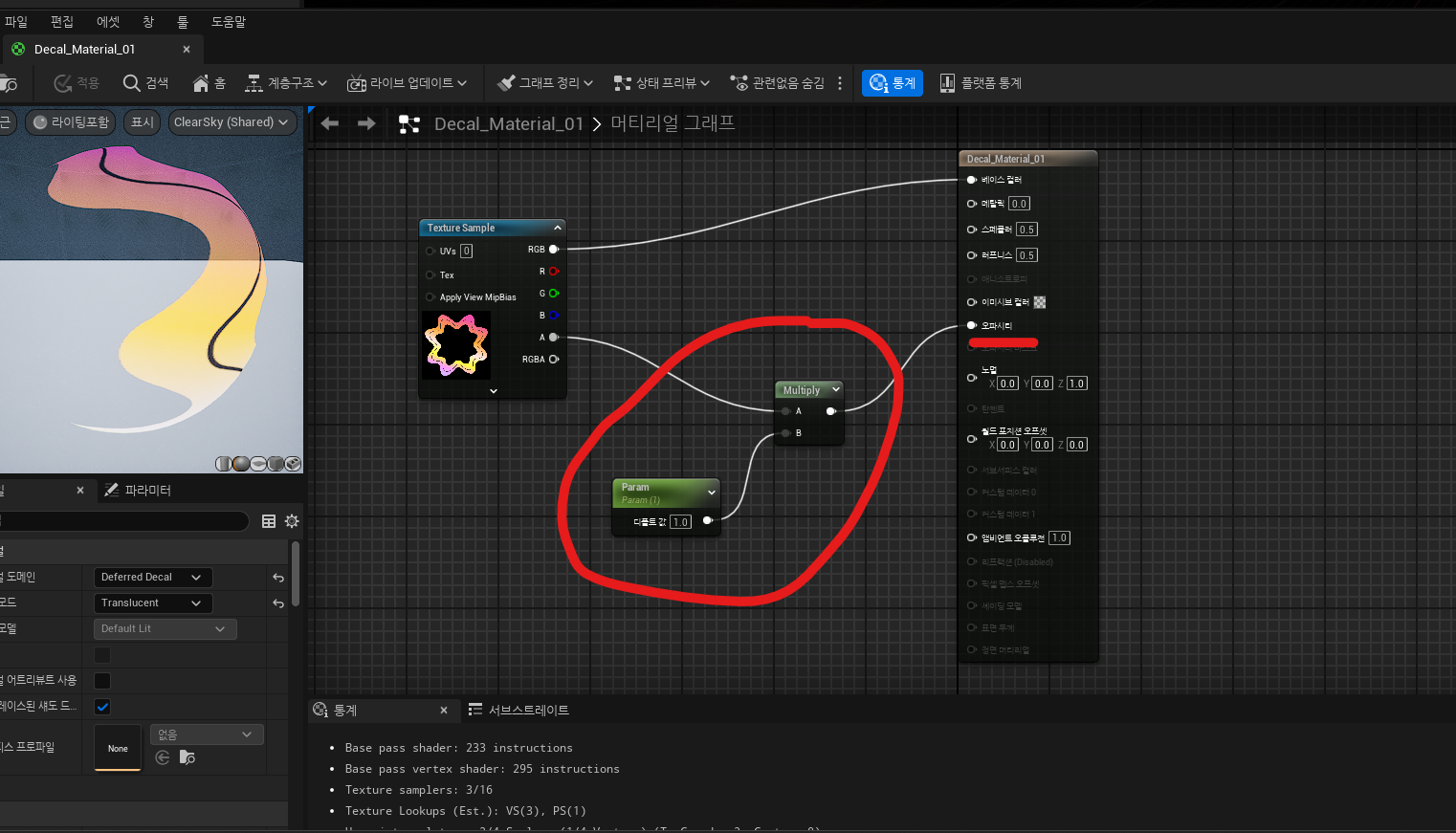Collapse the Texture Sample node arrow

tap(558, 228)
